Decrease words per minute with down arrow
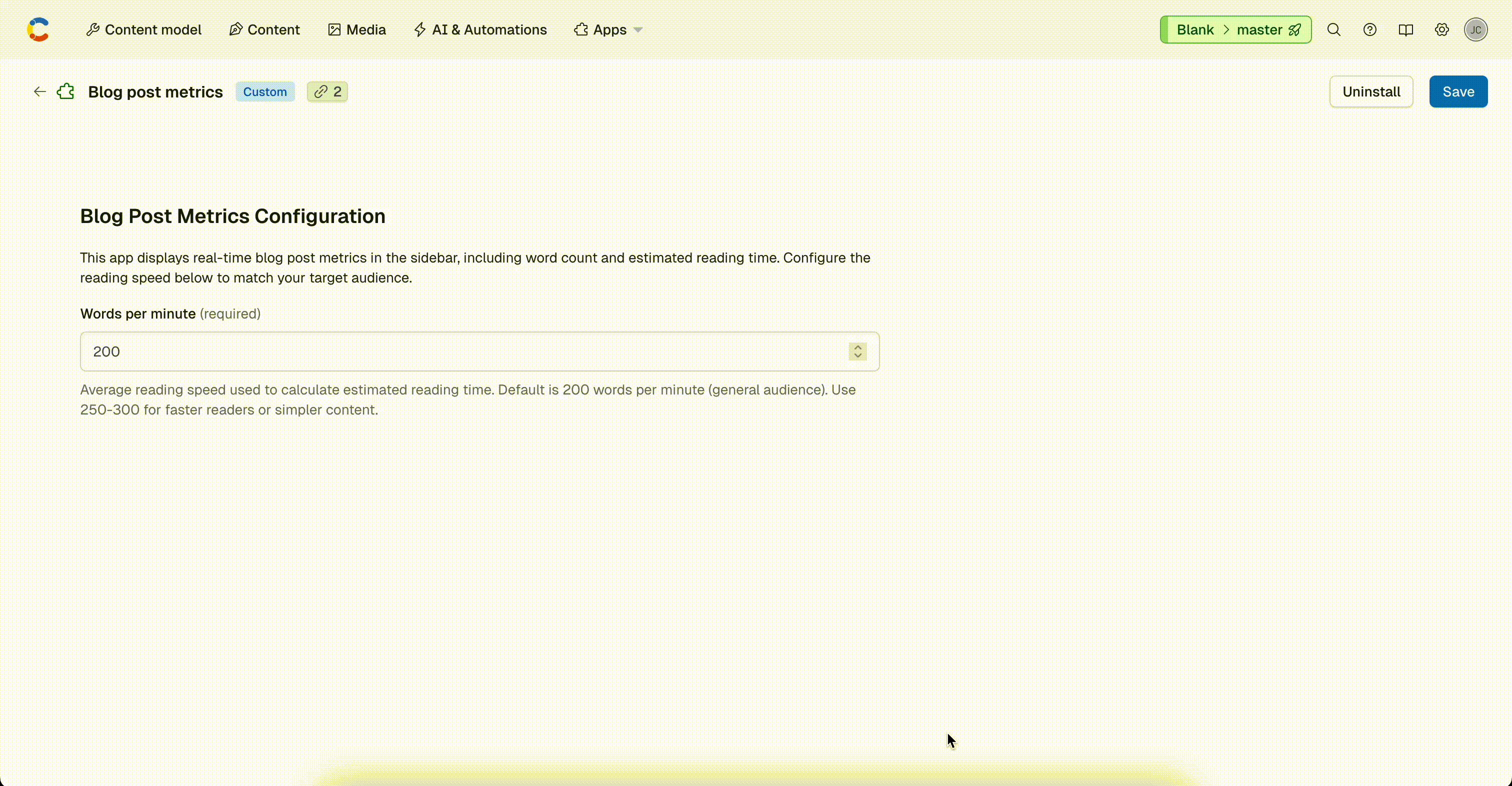Screen dimensions: 1512x786 tap(857, 355)
